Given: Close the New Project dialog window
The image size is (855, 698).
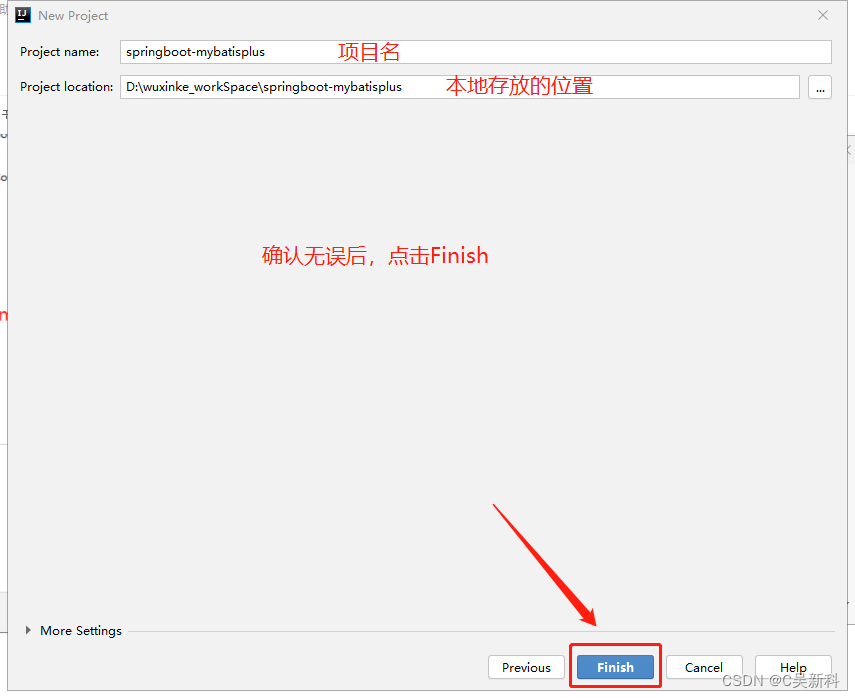Looking at the screenshot, I should click(823, 15).
